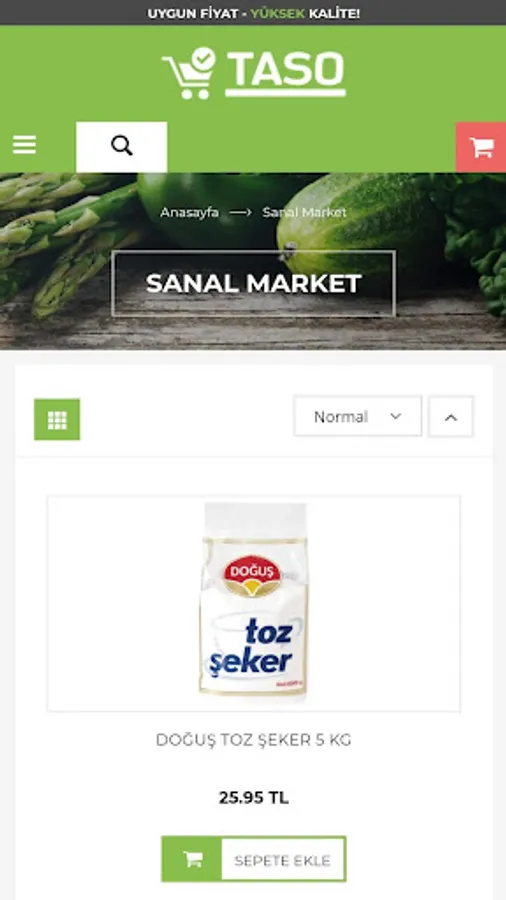The width and height of the screenshot is (506, 900).
Task: Switch to grid view layout
Action: click(x=57, y=420)
